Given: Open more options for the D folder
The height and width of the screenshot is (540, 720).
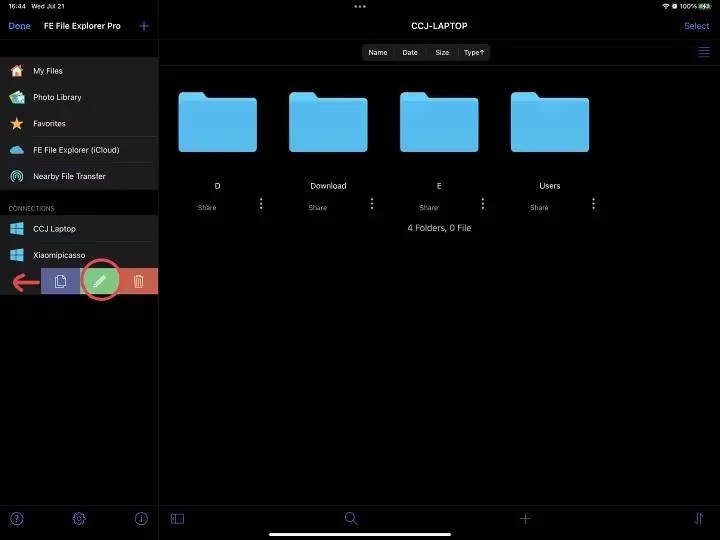Looking at the screenshot, I should tap(261, 204).
